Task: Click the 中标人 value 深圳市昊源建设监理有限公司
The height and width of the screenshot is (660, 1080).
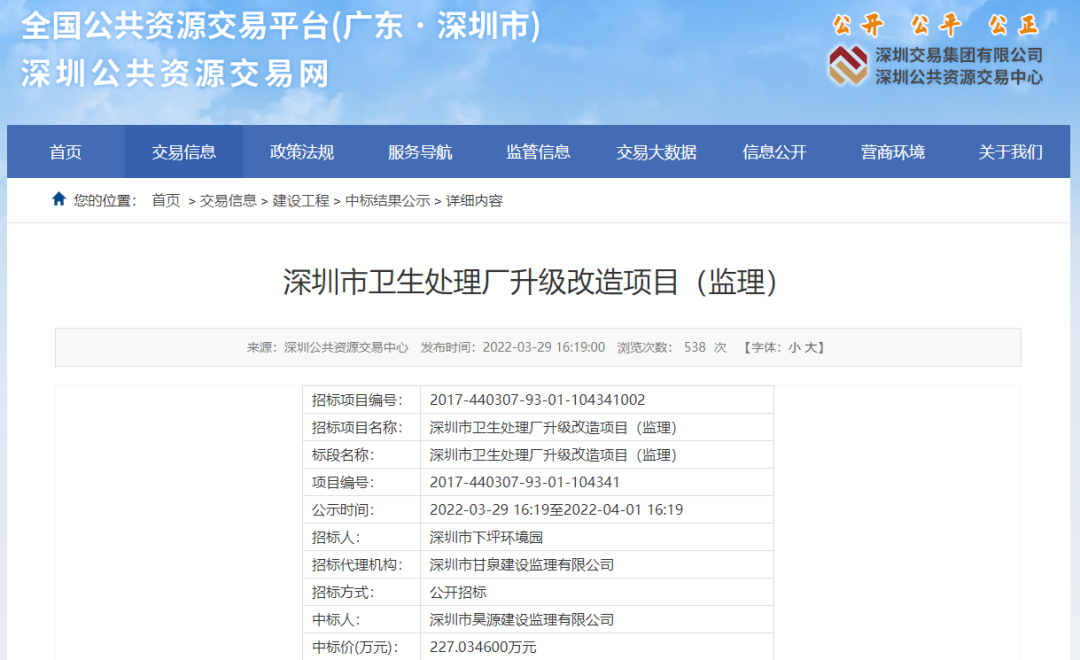Action: coord(521,620)
